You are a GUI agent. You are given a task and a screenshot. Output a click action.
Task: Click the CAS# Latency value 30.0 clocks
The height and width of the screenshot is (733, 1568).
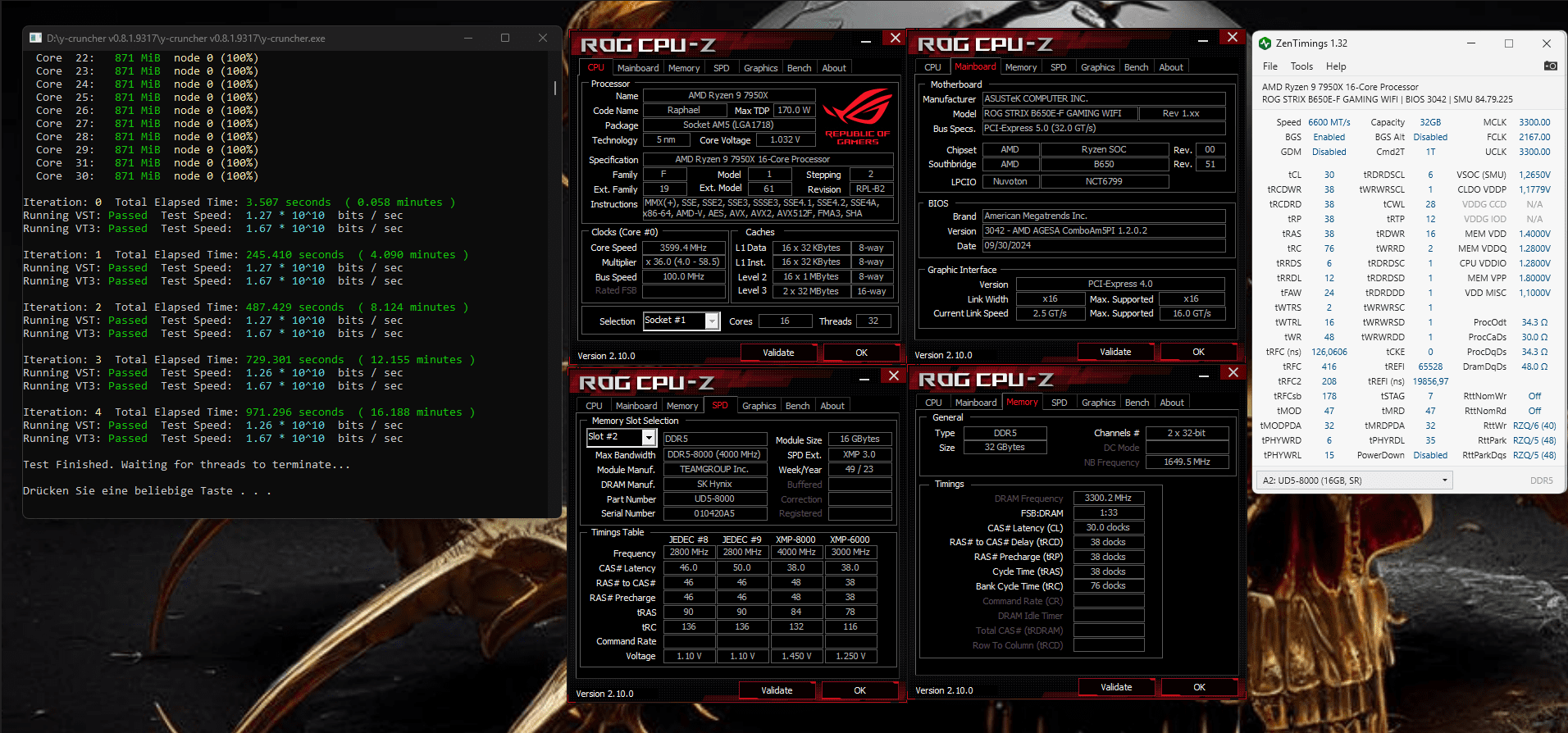(1108, 527)
